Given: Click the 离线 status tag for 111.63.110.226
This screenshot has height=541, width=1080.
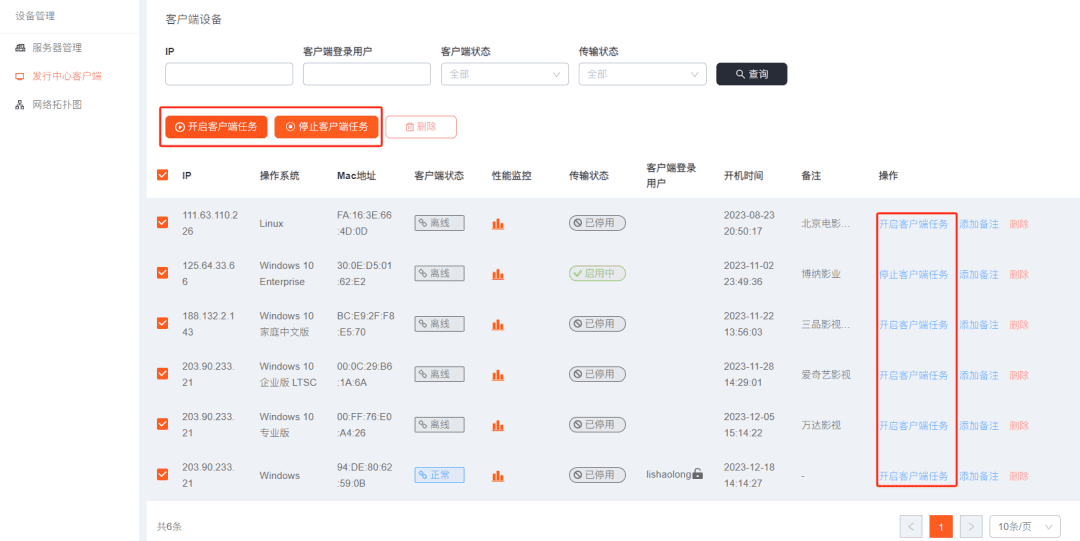Looking at the screenshot, I should [439, 223].
